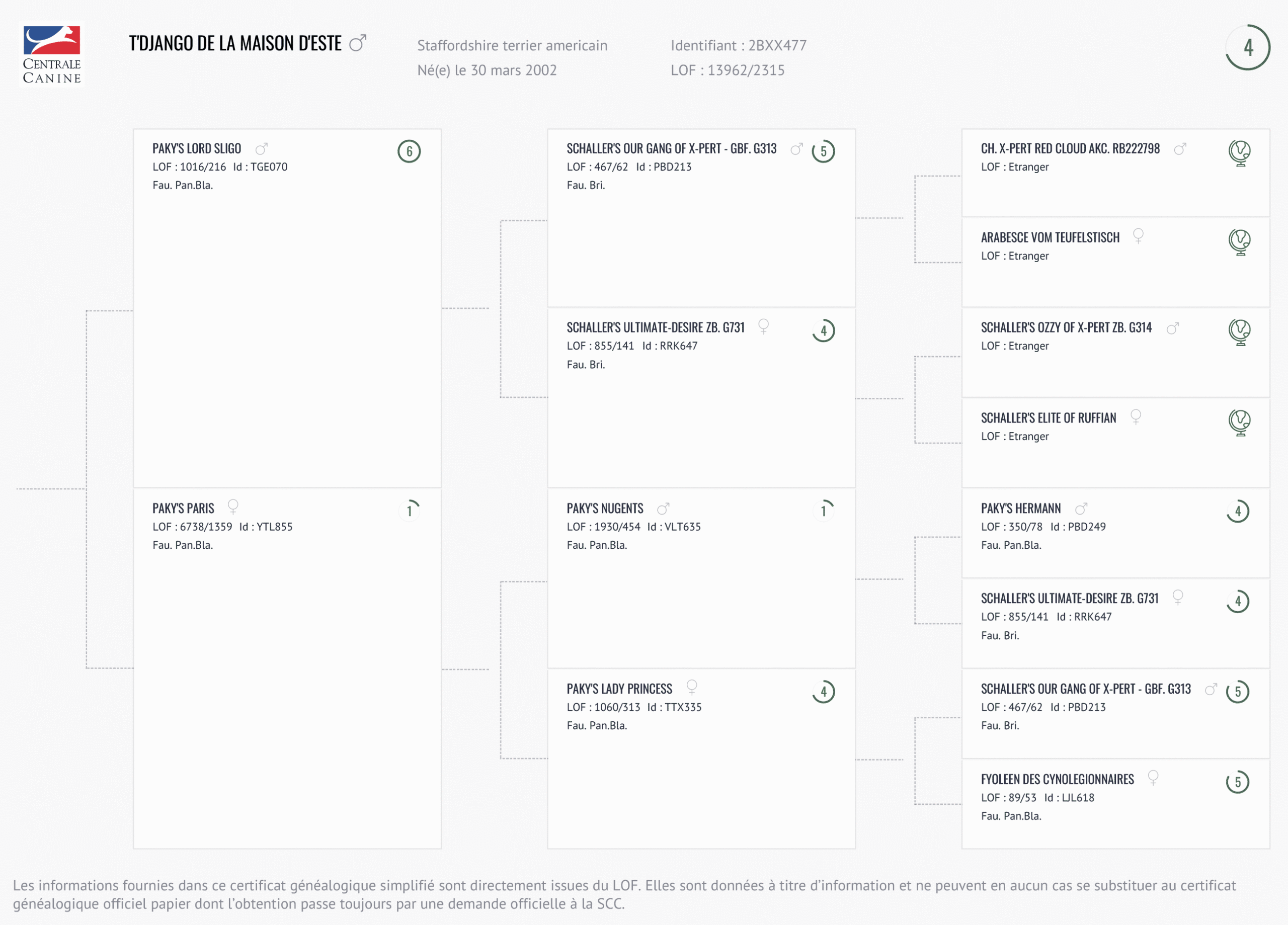Click the T'DJANGO DE LA MAISON D'ESTE title

click(x=235, y=44)
